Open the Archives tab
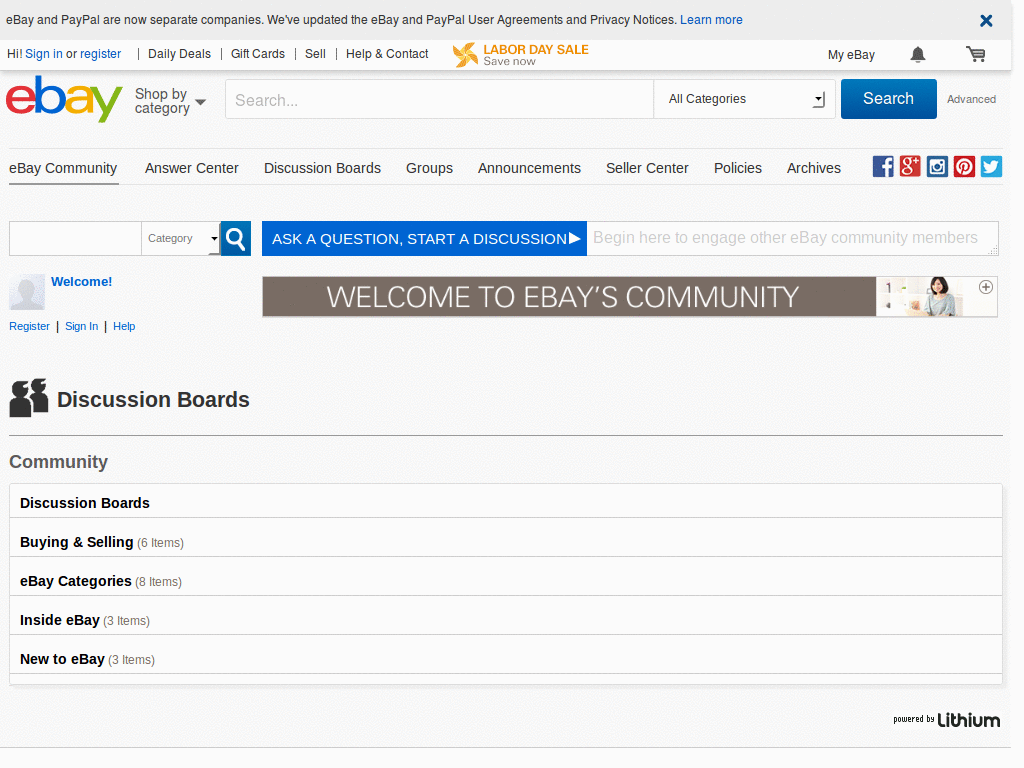 814,168
